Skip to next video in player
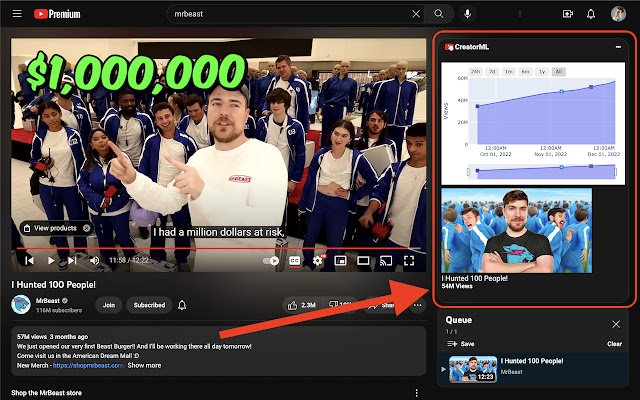The width and height of the screenshot is (640, 400). pos(72,260)
